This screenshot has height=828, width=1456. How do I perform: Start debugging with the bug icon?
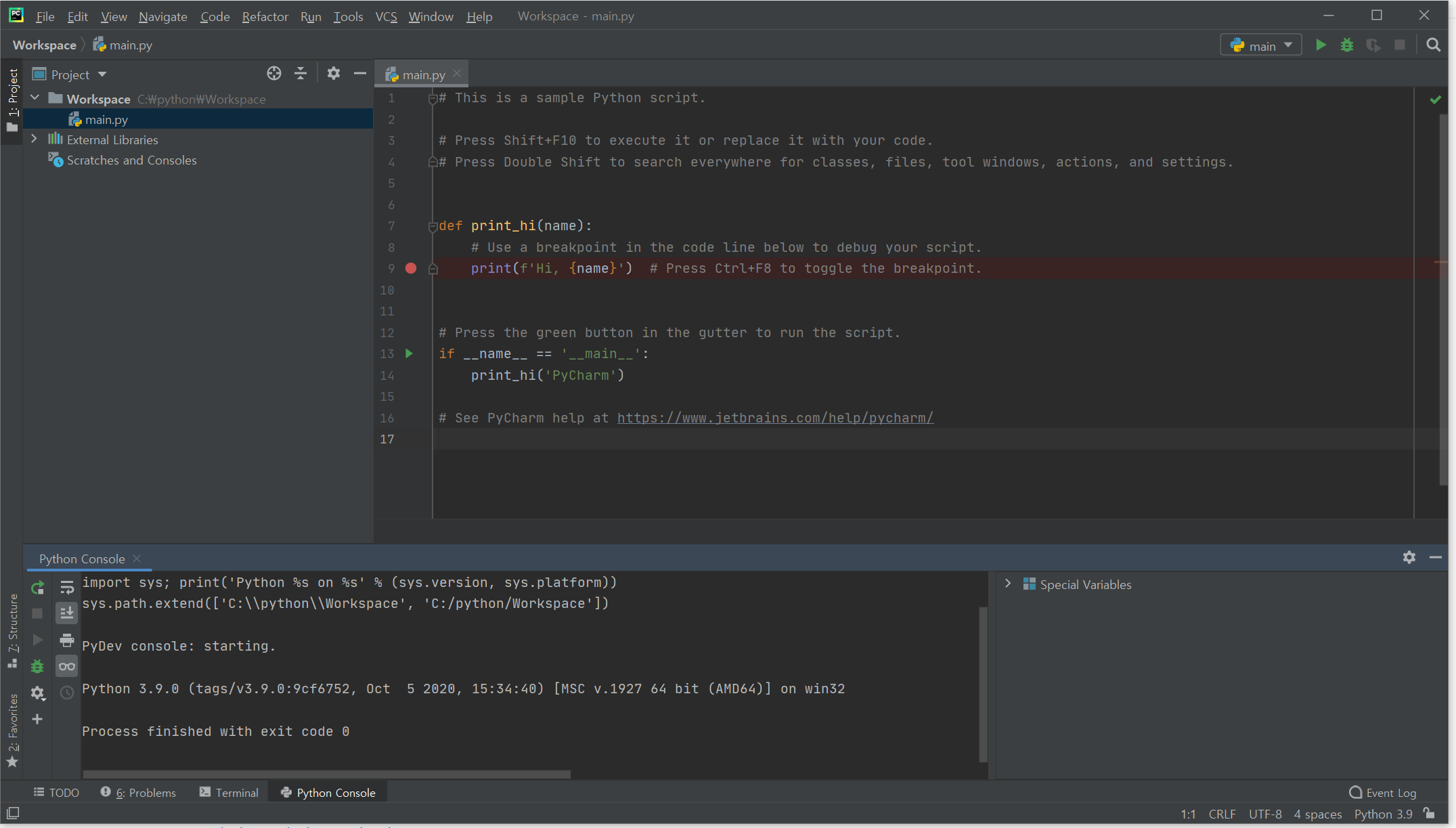[1347, 45]
